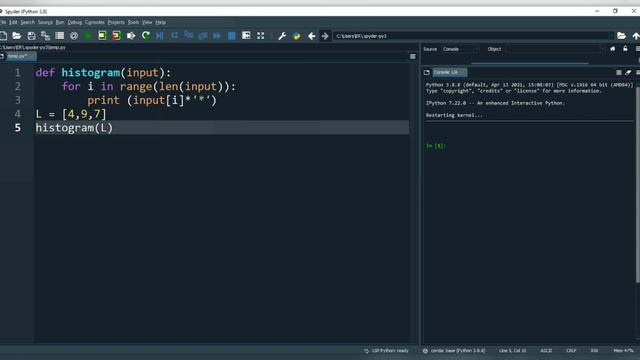
Task: Open the console tab browse button
Action: point(427,72)
